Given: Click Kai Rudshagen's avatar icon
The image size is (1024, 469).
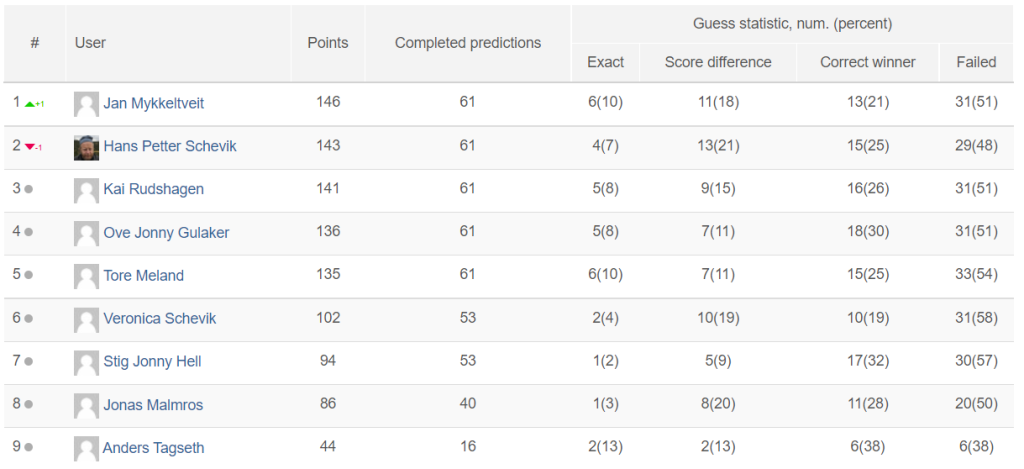Looking at the screenshot, I should (86, 190).
